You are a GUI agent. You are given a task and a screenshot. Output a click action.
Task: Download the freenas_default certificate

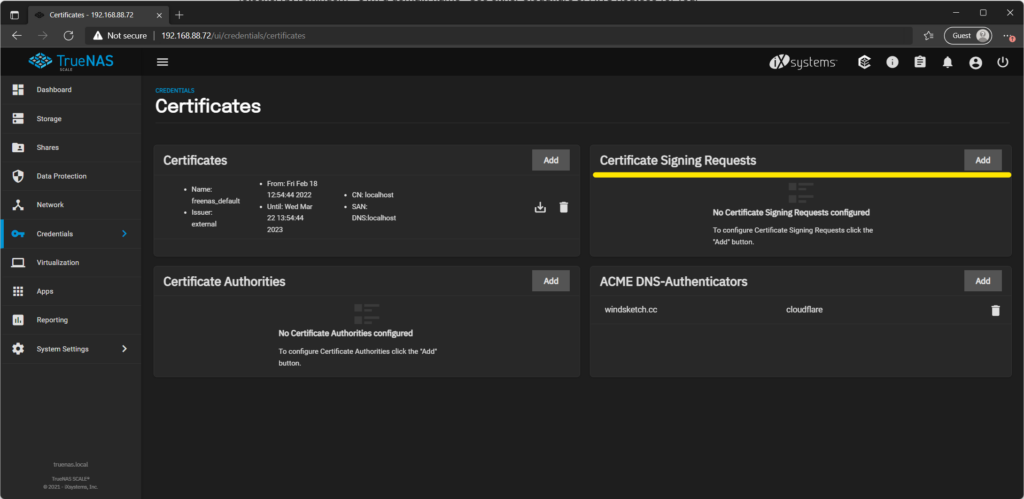click(540, 208)
